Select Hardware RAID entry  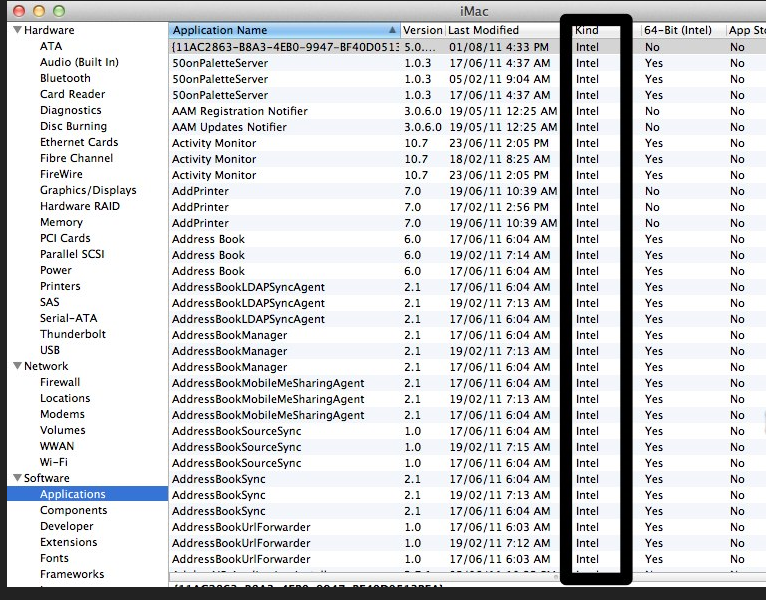(x=80, y=206)
